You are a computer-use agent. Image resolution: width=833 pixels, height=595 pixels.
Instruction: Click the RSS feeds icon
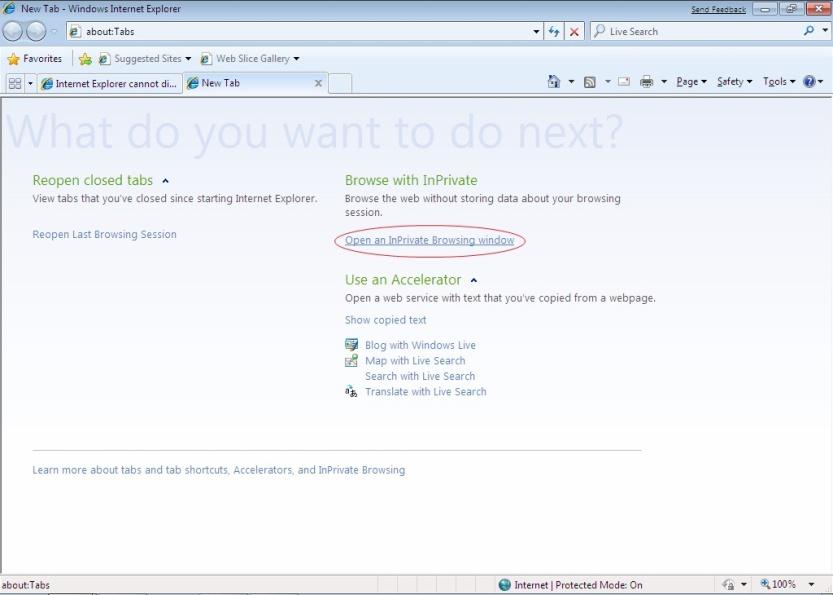click(590, 82)
